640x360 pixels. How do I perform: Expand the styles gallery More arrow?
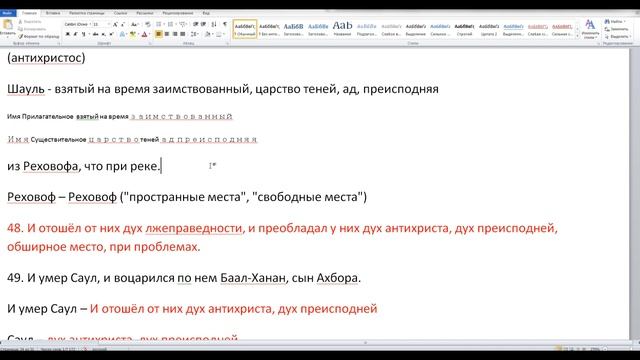(x=577, y=36)
